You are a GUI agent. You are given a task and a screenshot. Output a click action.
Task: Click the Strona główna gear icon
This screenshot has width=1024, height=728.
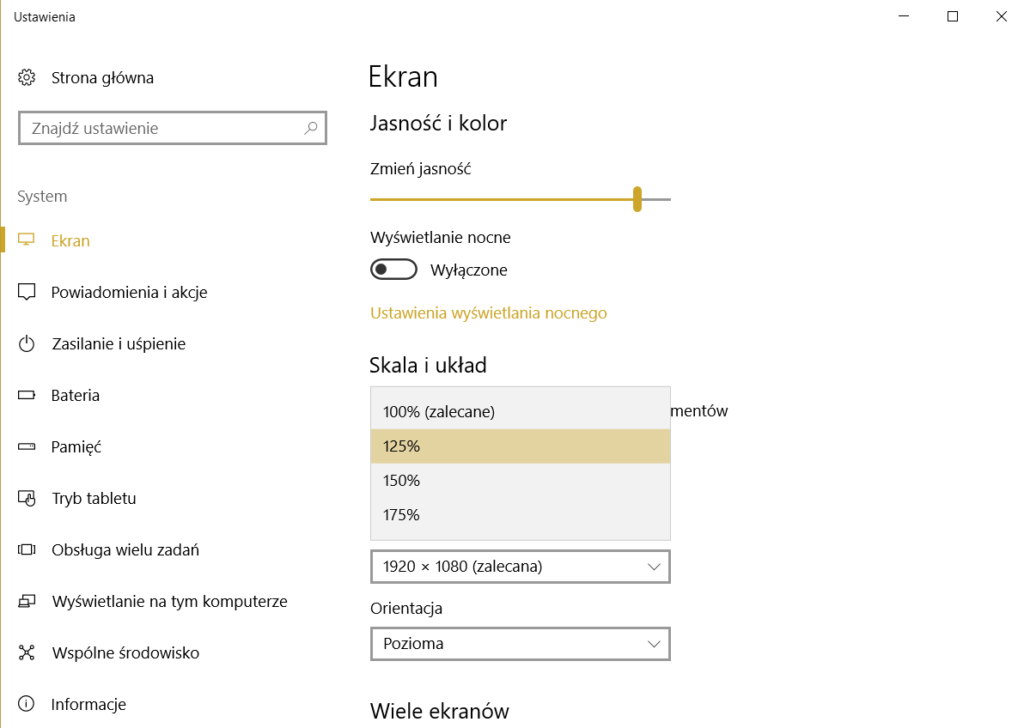click(26, 78)
